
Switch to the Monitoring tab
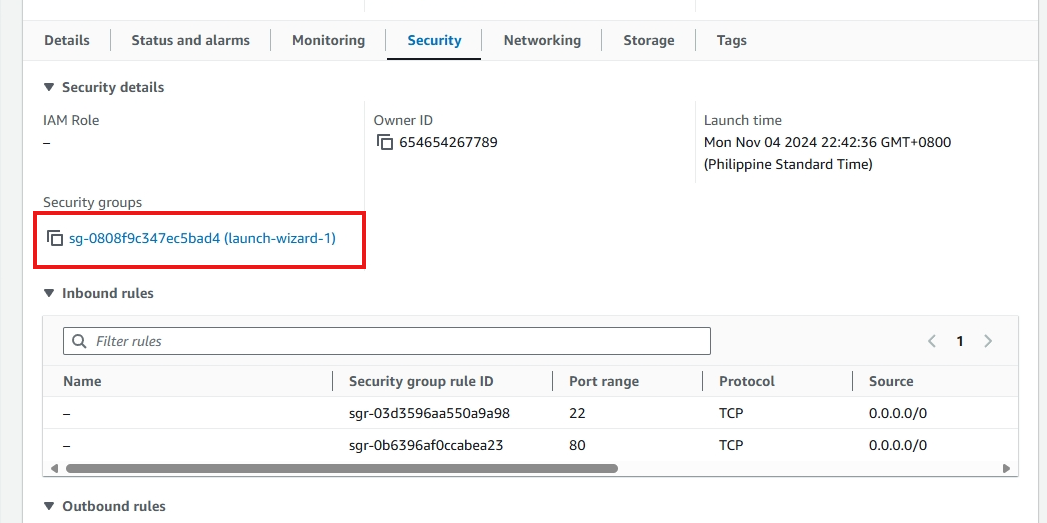tap(328, 41)
